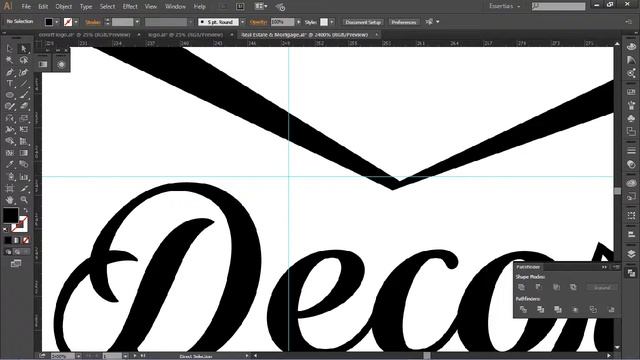The image size is (640, 360).
Task: Select the Eyedropper tool
Action: point(10,164)
